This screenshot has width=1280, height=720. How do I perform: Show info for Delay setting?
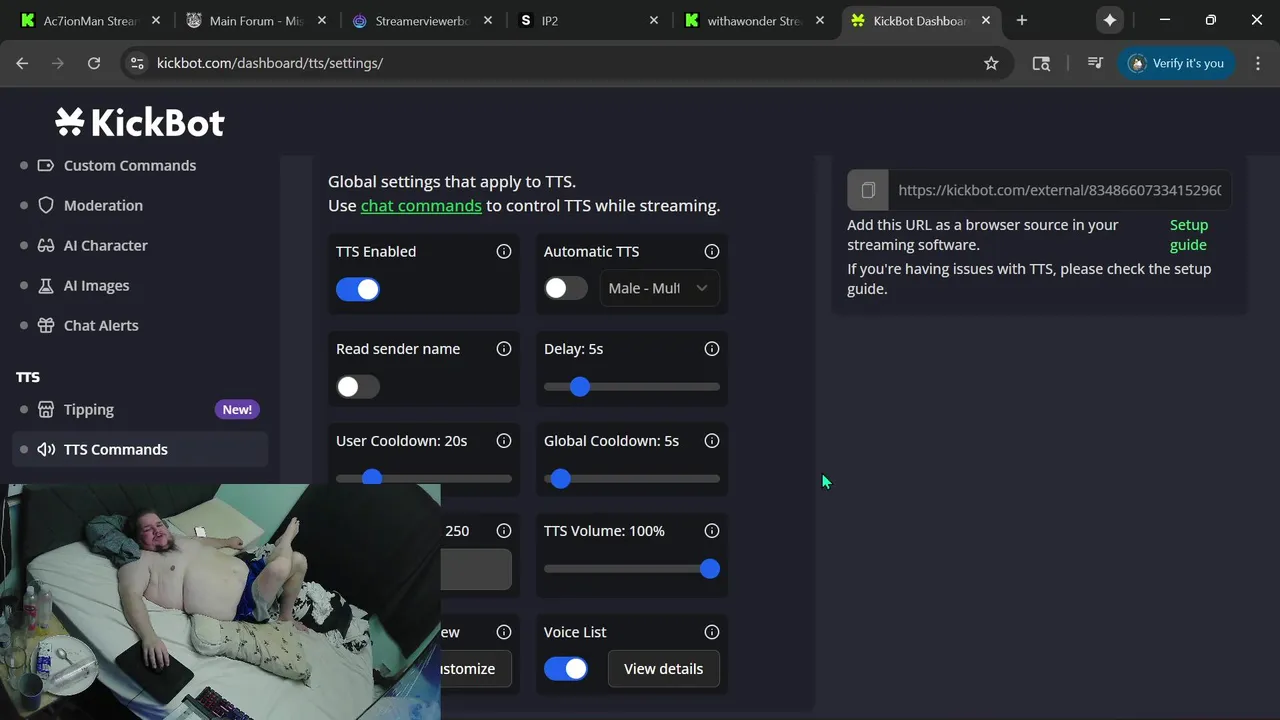(712, 348)
